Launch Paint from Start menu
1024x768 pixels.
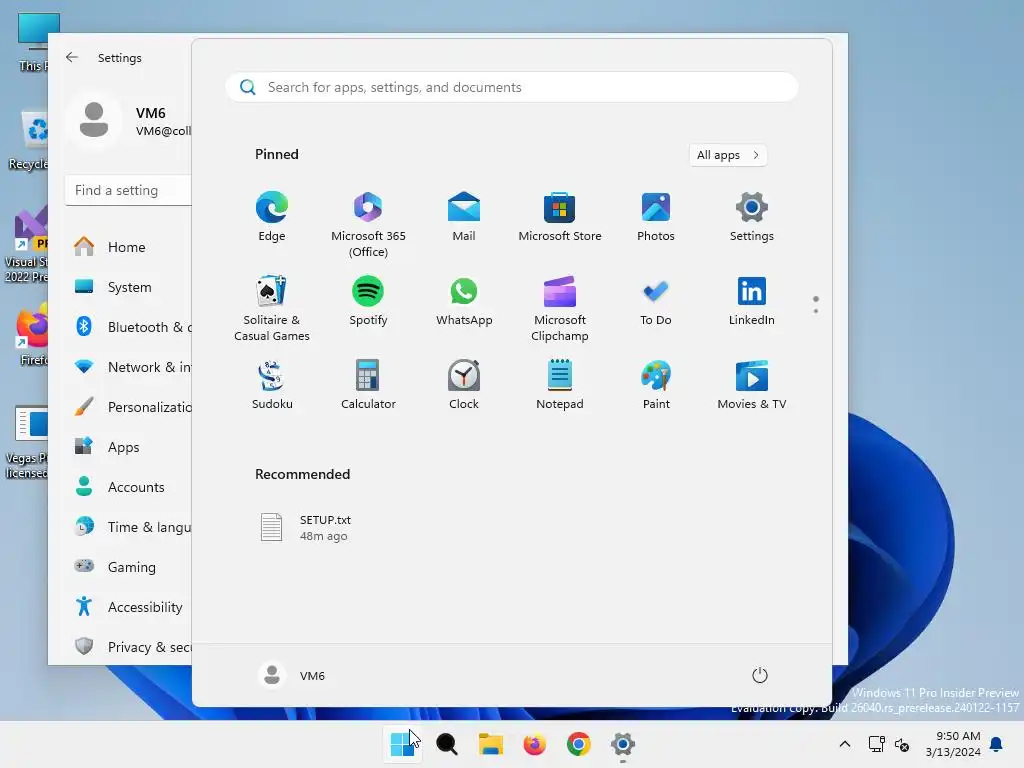656,385
